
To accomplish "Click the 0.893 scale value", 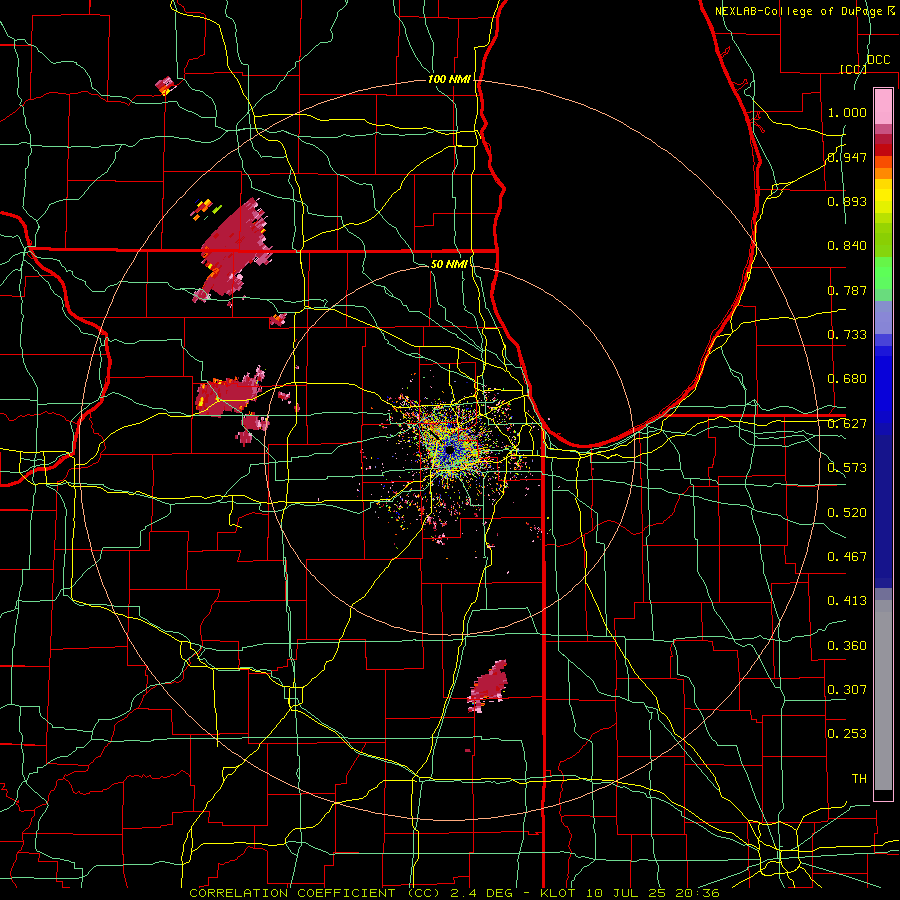I will [847, 201].
